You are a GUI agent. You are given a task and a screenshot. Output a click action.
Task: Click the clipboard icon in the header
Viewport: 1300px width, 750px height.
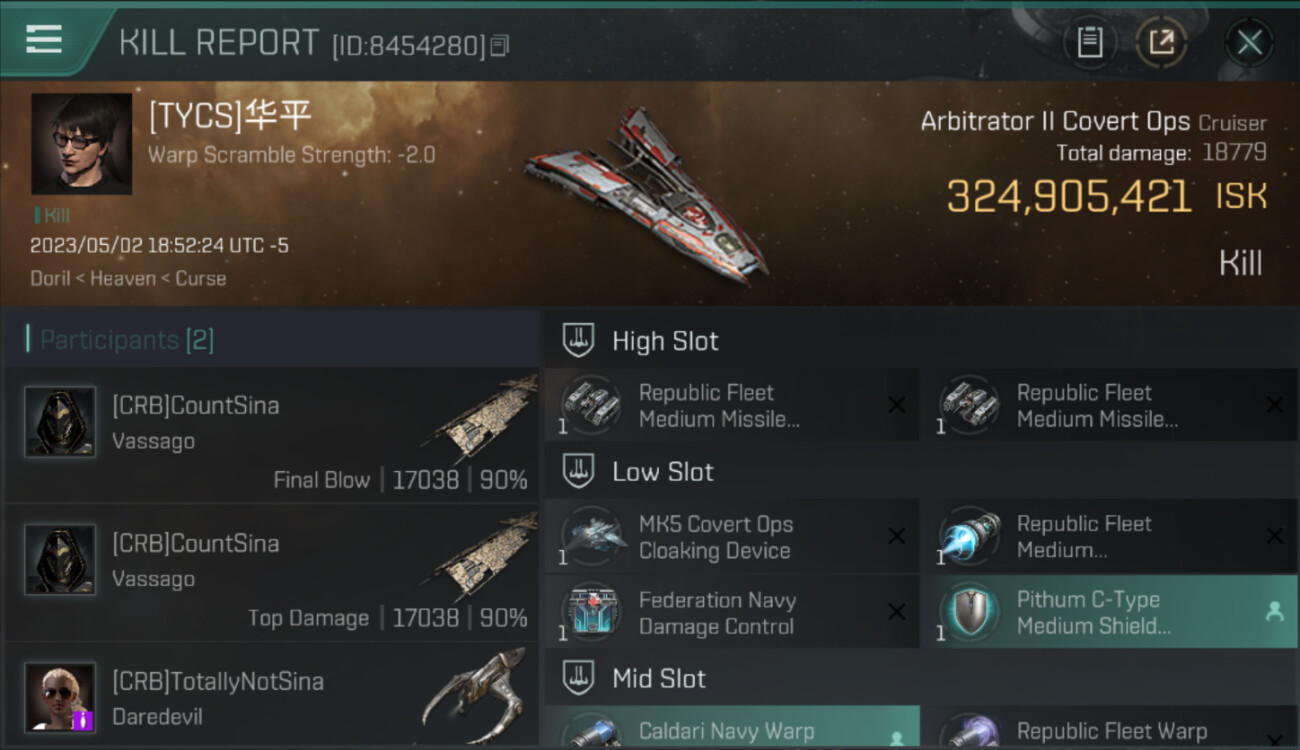(x=1090, y=42)
